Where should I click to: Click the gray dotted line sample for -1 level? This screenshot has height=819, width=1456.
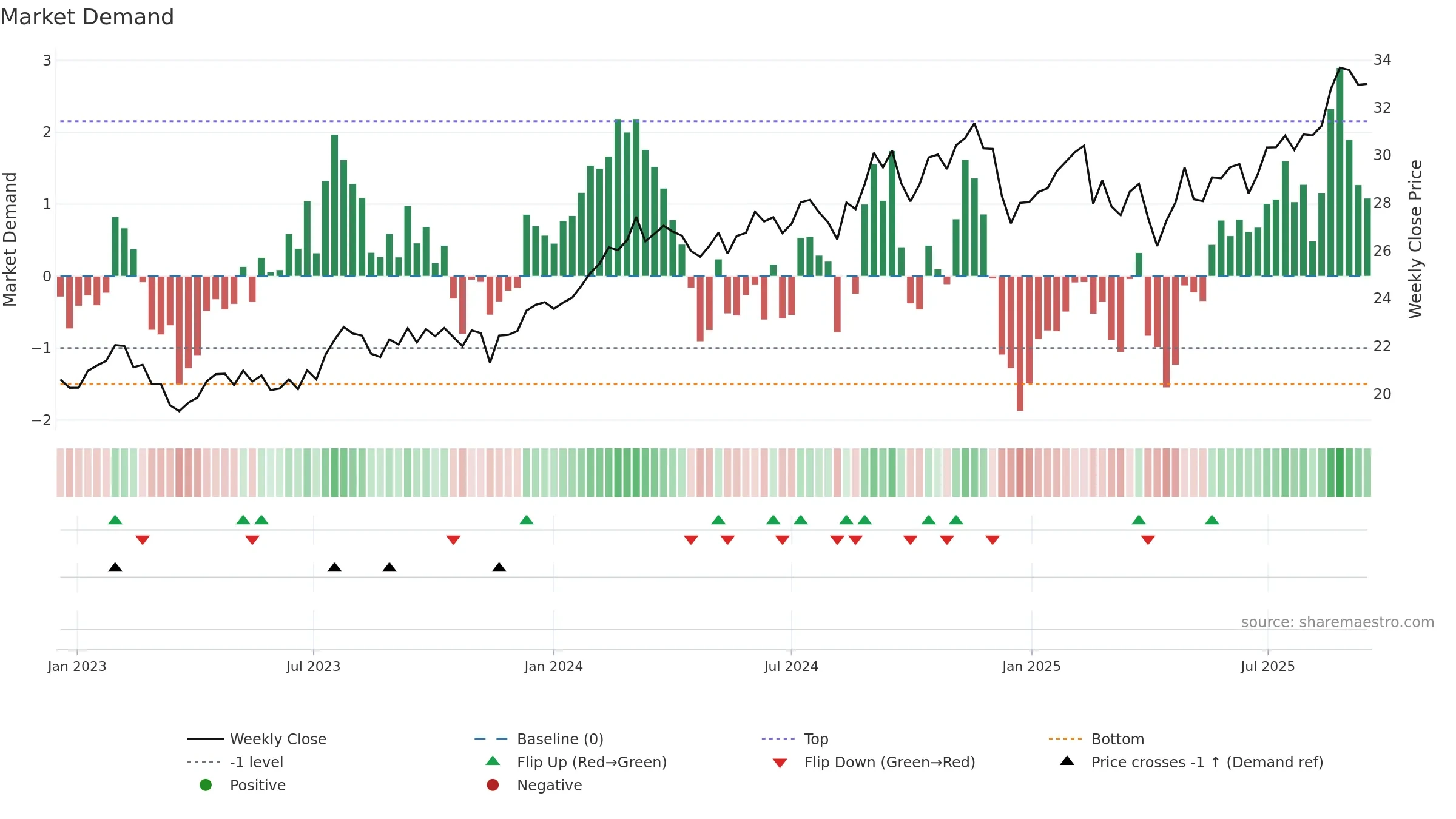pos(205,762)
